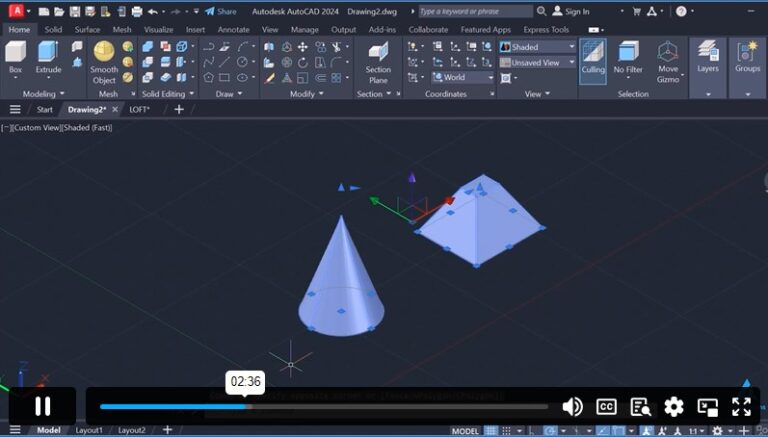Open the Help question mark icon
Viewport: 768px width, 437px height.
pos(681,11)
